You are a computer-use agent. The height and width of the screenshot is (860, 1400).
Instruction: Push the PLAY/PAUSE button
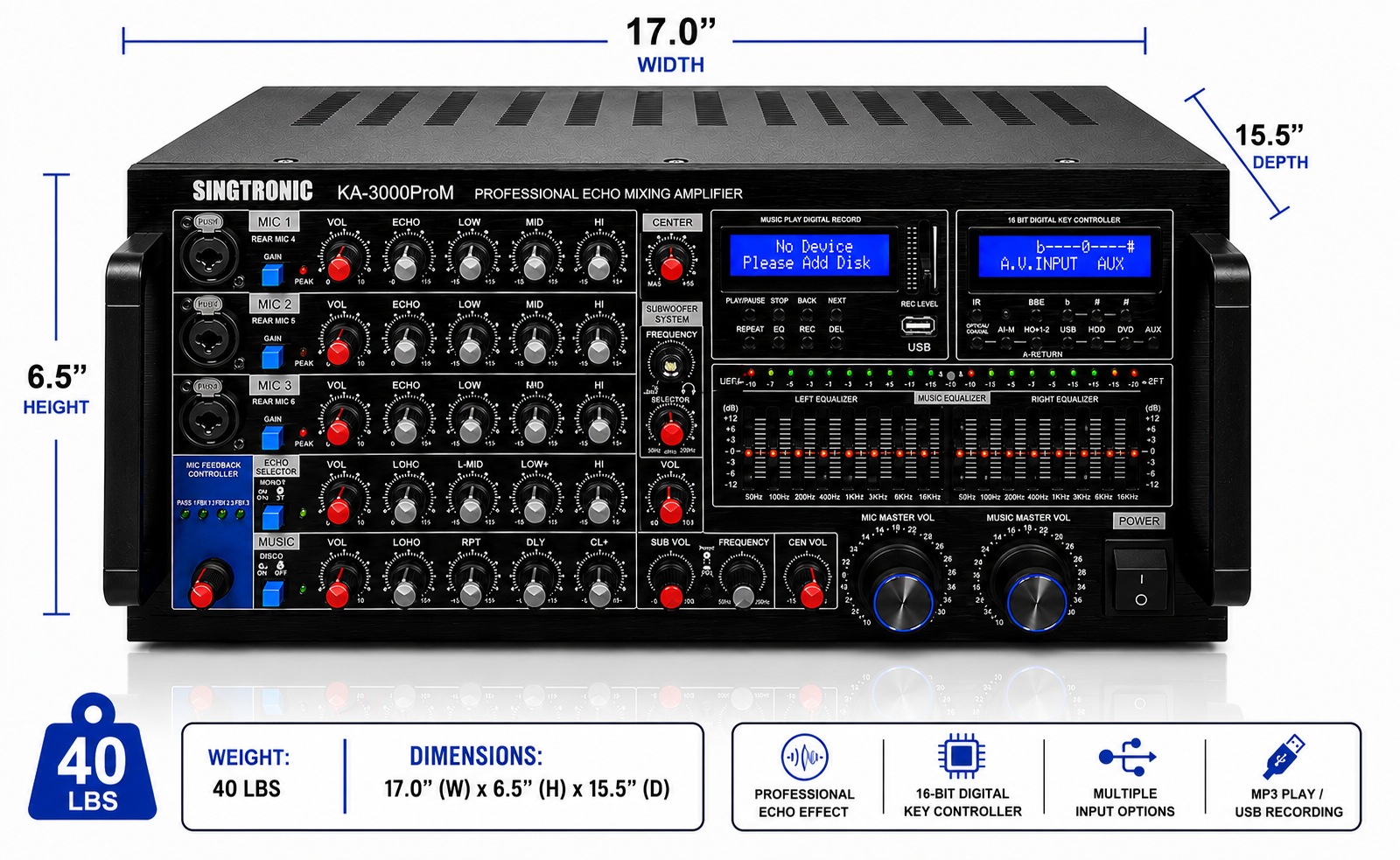(x=748, y=314)
